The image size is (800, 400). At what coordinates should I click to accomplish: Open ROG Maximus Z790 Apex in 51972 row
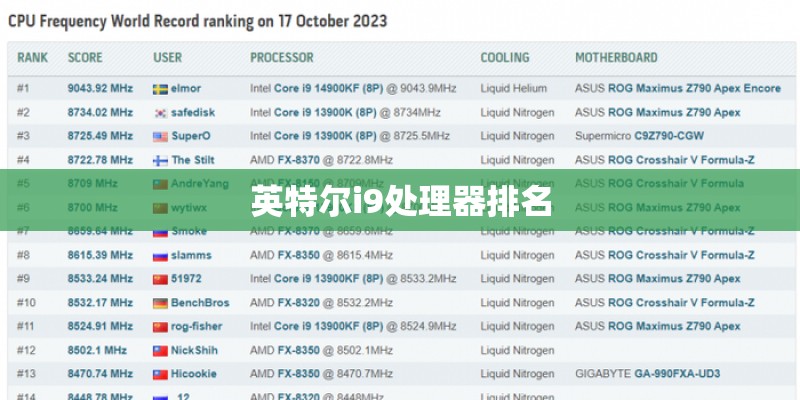(x=674, y=279)
